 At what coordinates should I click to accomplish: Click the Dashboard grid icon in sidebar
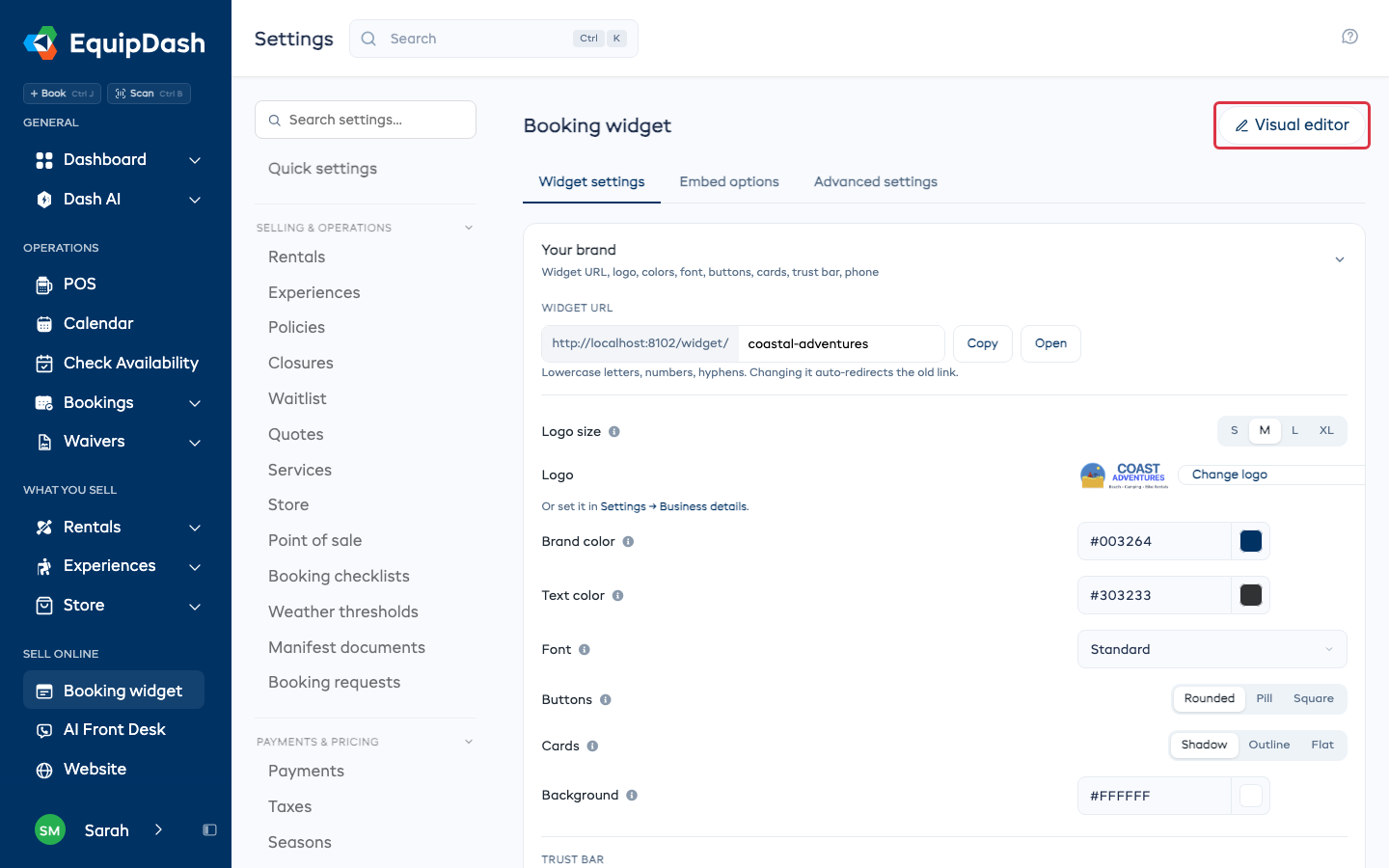point(44,160)
